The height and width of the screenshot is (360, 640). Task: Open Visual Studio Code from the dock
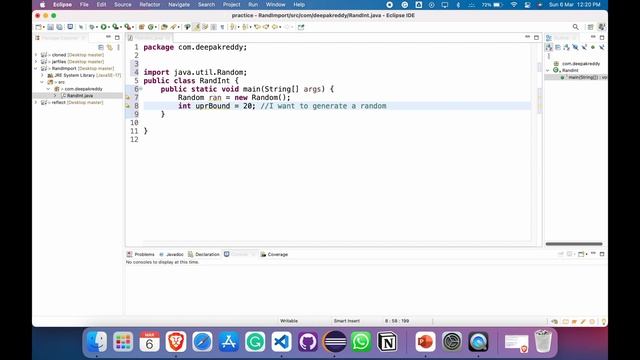point(281,342)
